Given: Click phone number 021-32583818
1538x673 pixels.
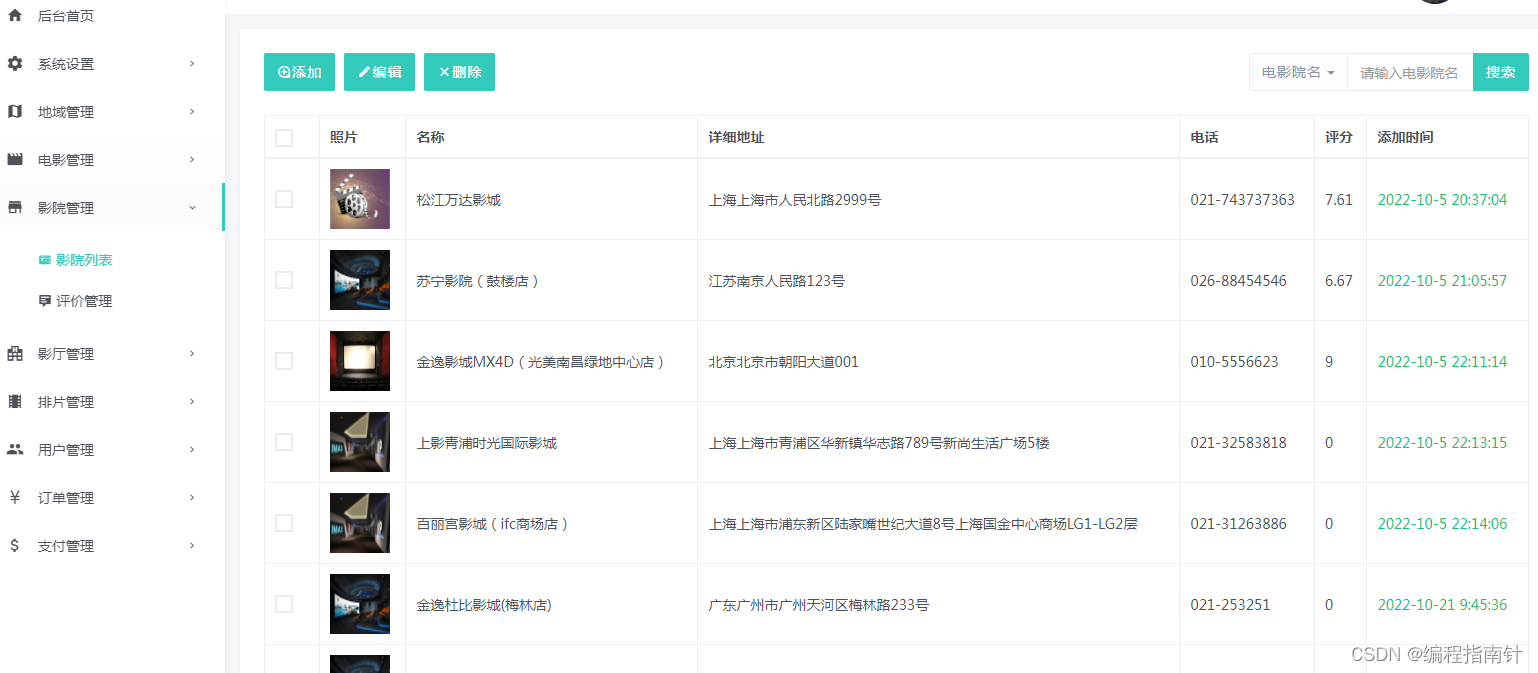Looking at the screenshot, I should tap(1238, 443).
